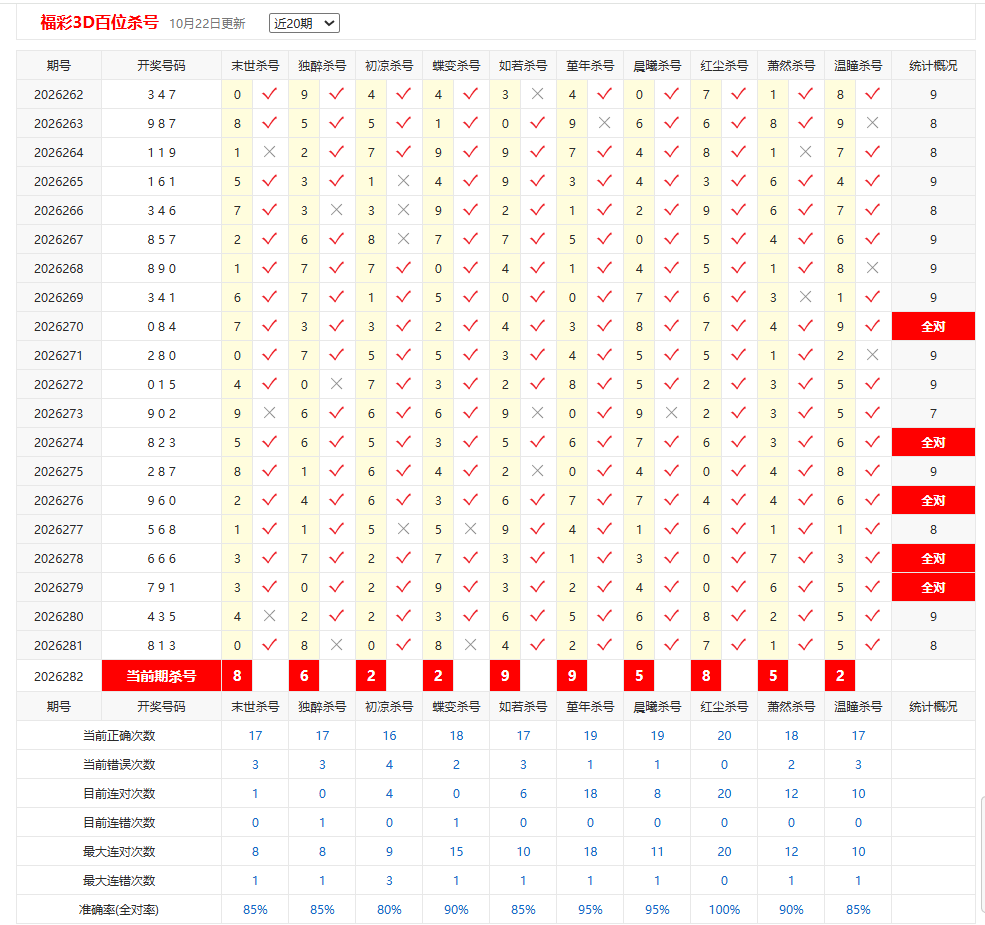Select the 当前正确次数 row label
The image size is (985, 925).
[x=119, y=735]
